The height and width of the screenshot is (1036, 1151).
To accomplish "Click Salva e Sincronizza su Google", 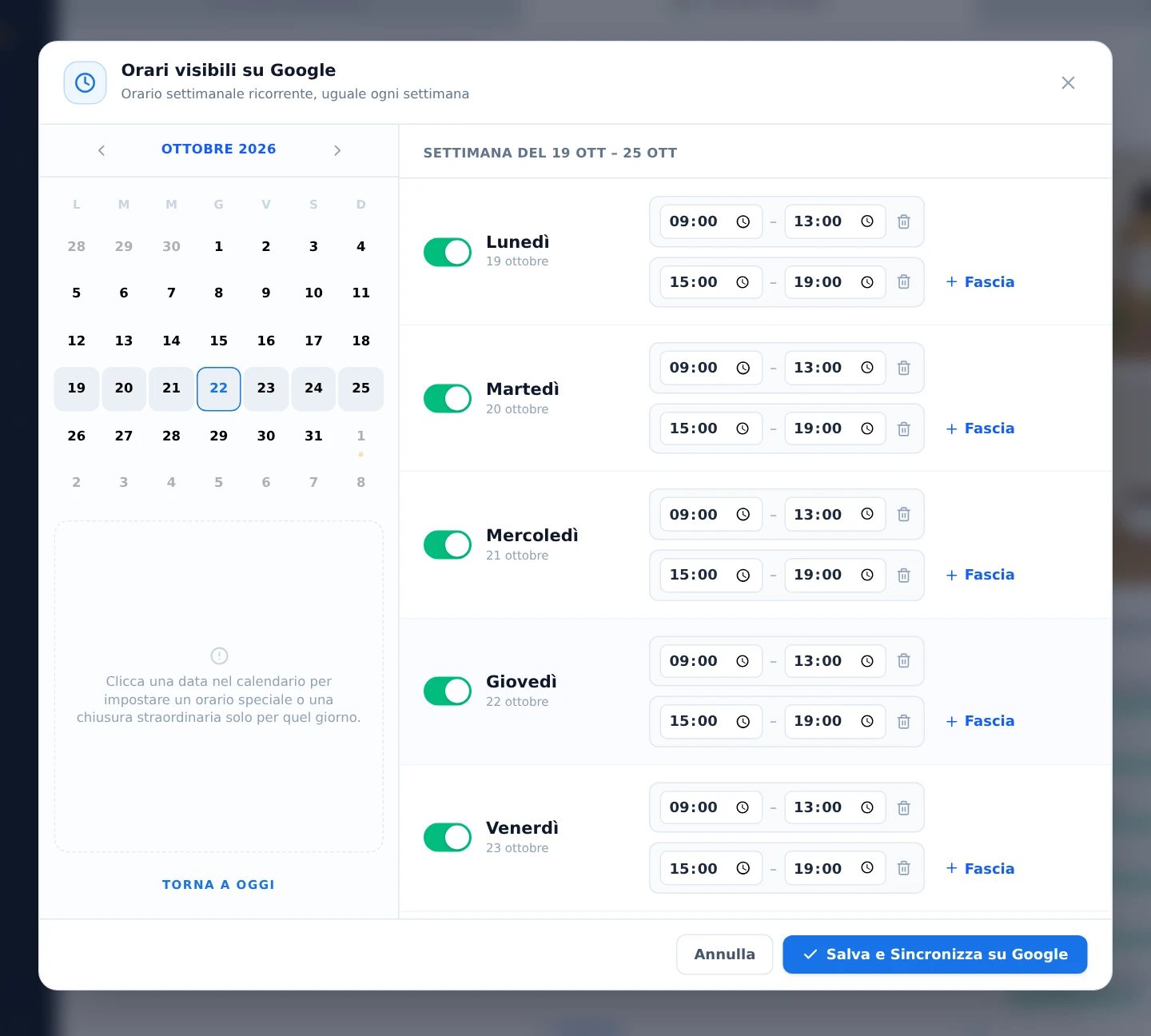I will click(935, 954).
